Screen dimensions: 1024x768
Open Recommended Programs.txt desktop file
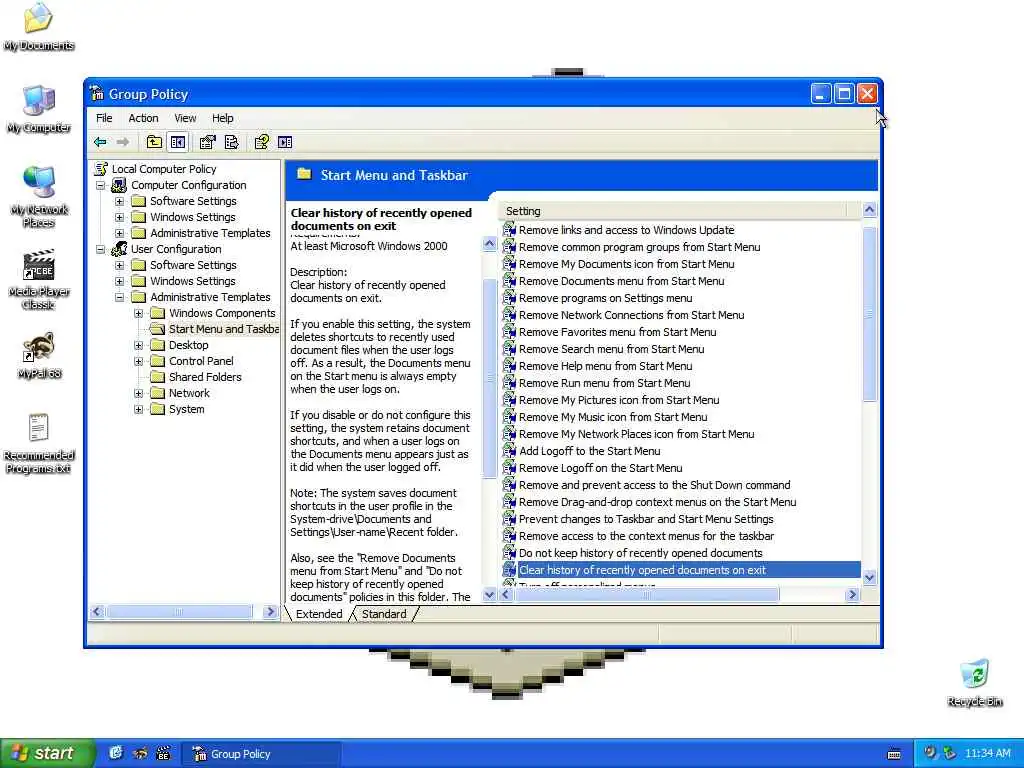(39, 444)
